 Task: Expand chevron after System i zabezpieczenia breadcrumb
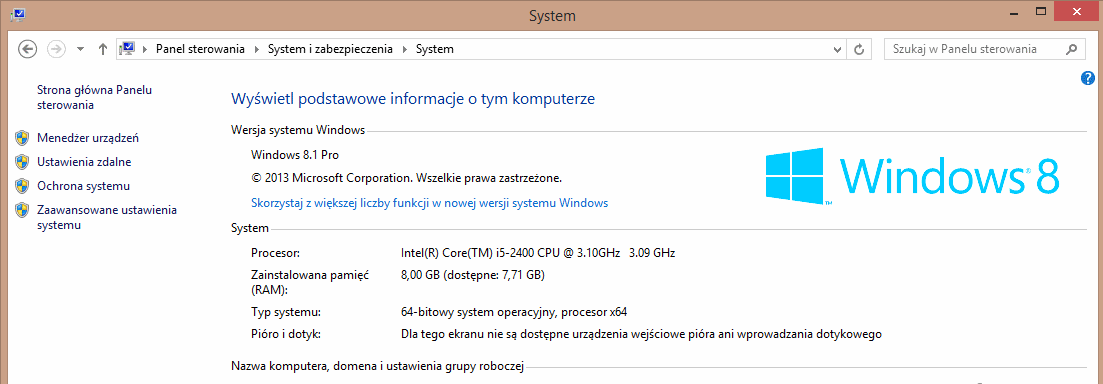click(404, 49)
